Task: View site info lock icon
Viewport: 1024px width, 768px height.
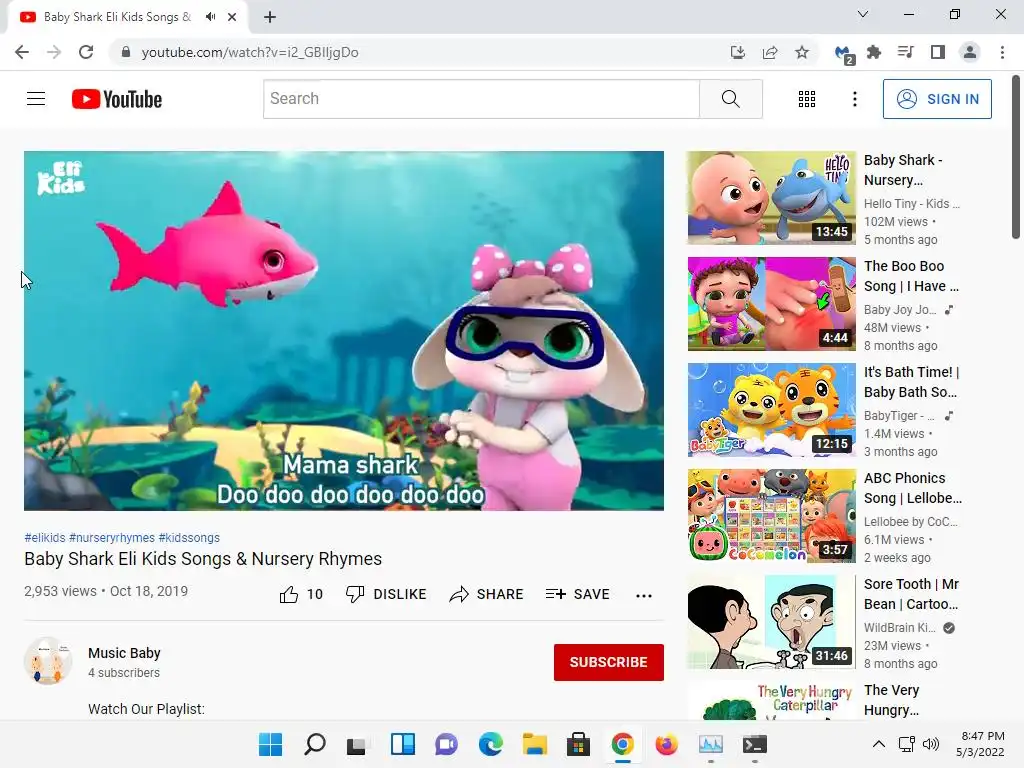Action: point(126,52)
